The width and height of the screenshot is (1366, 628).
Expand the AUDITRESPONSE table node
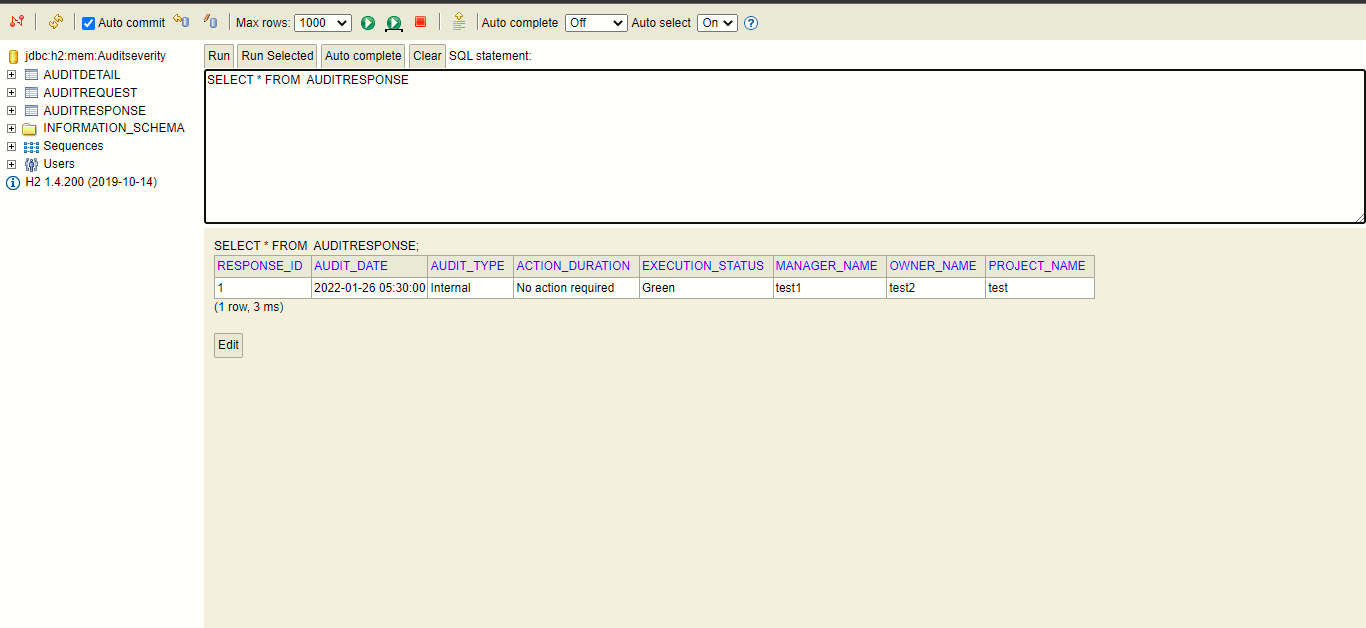pyautogui.click(x=12, y=111)
